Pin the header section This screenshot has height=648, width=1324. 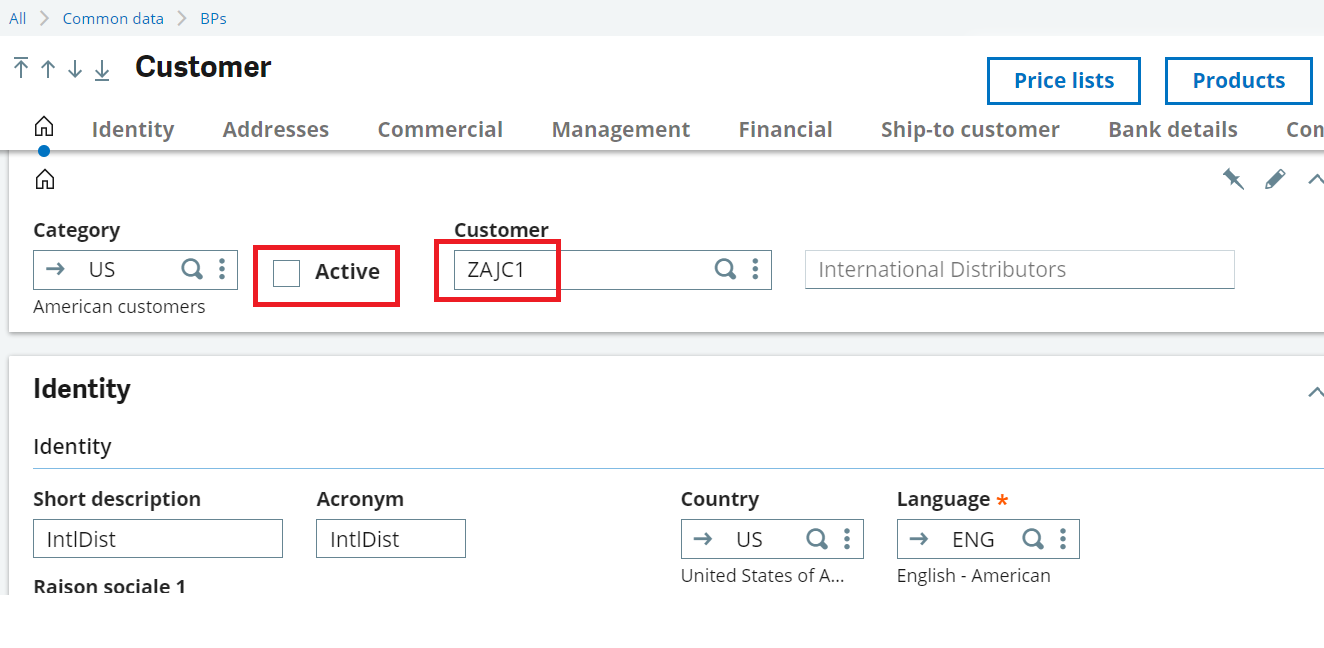[1233, 178]
